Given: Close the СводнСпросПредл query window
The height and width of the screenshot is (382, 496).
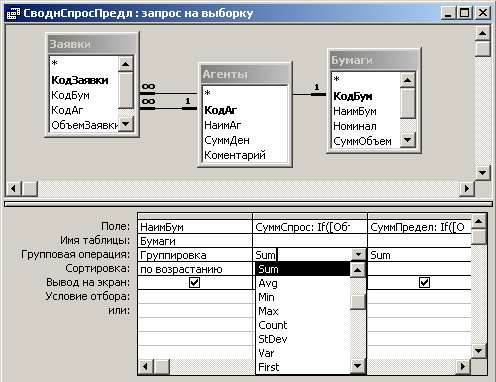Looking at the screenshot, I should click(x=483, y=13).
